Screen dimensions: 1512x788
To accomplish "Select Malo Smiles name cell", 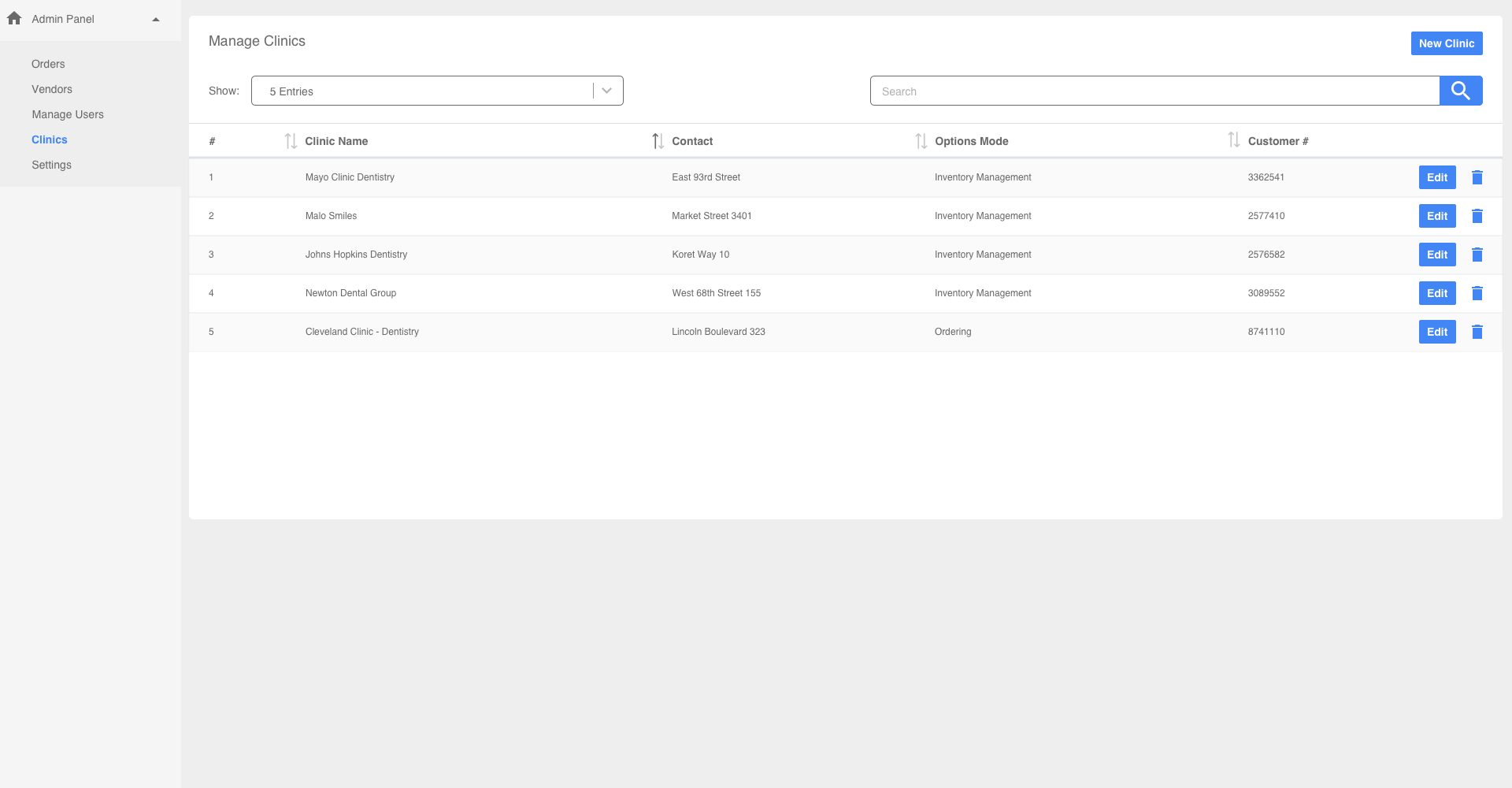I will pos(331,216).
